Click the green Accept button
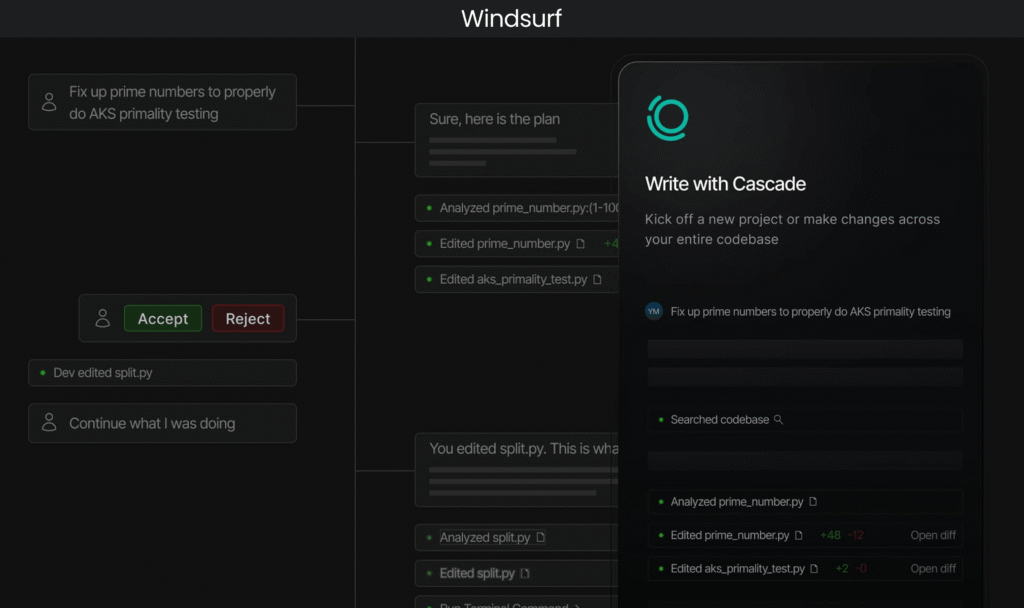This screenshot has height=608, width=1024. pos(163,319)
